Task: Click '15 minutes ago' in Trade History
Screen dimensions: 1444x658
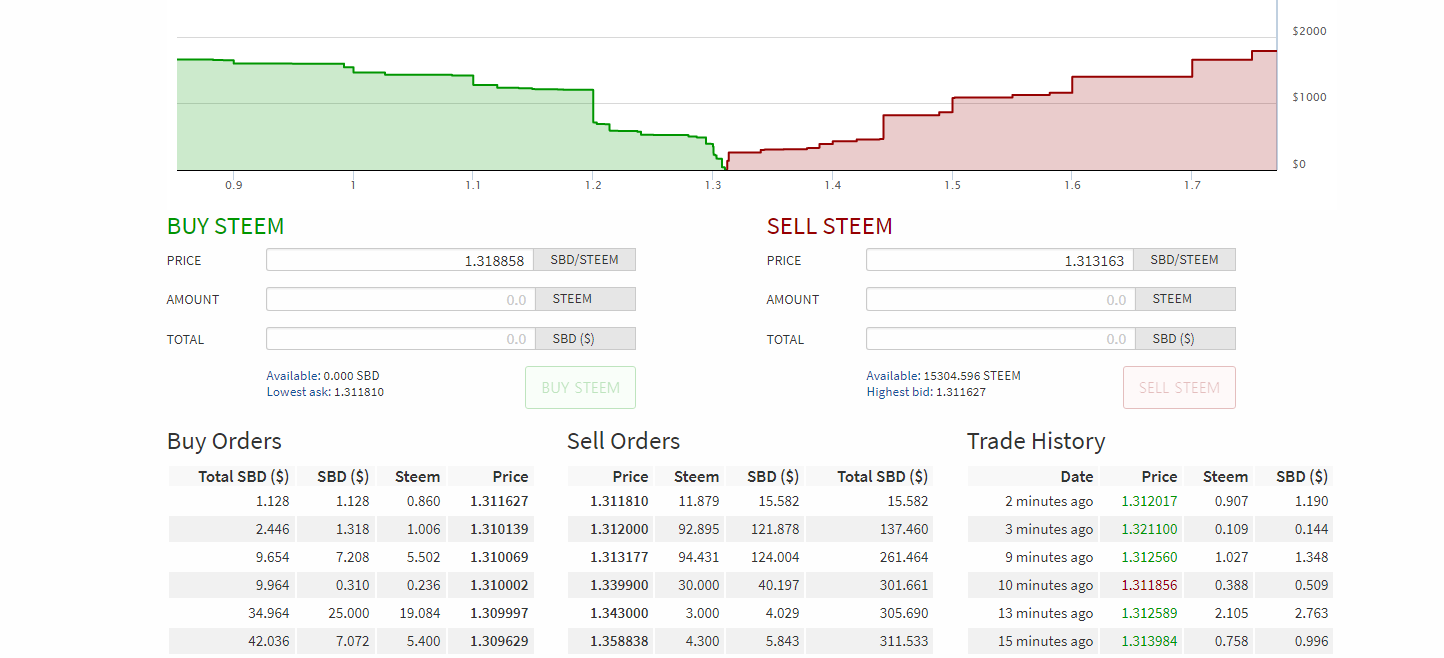Action: click(x=1046, y=641)
